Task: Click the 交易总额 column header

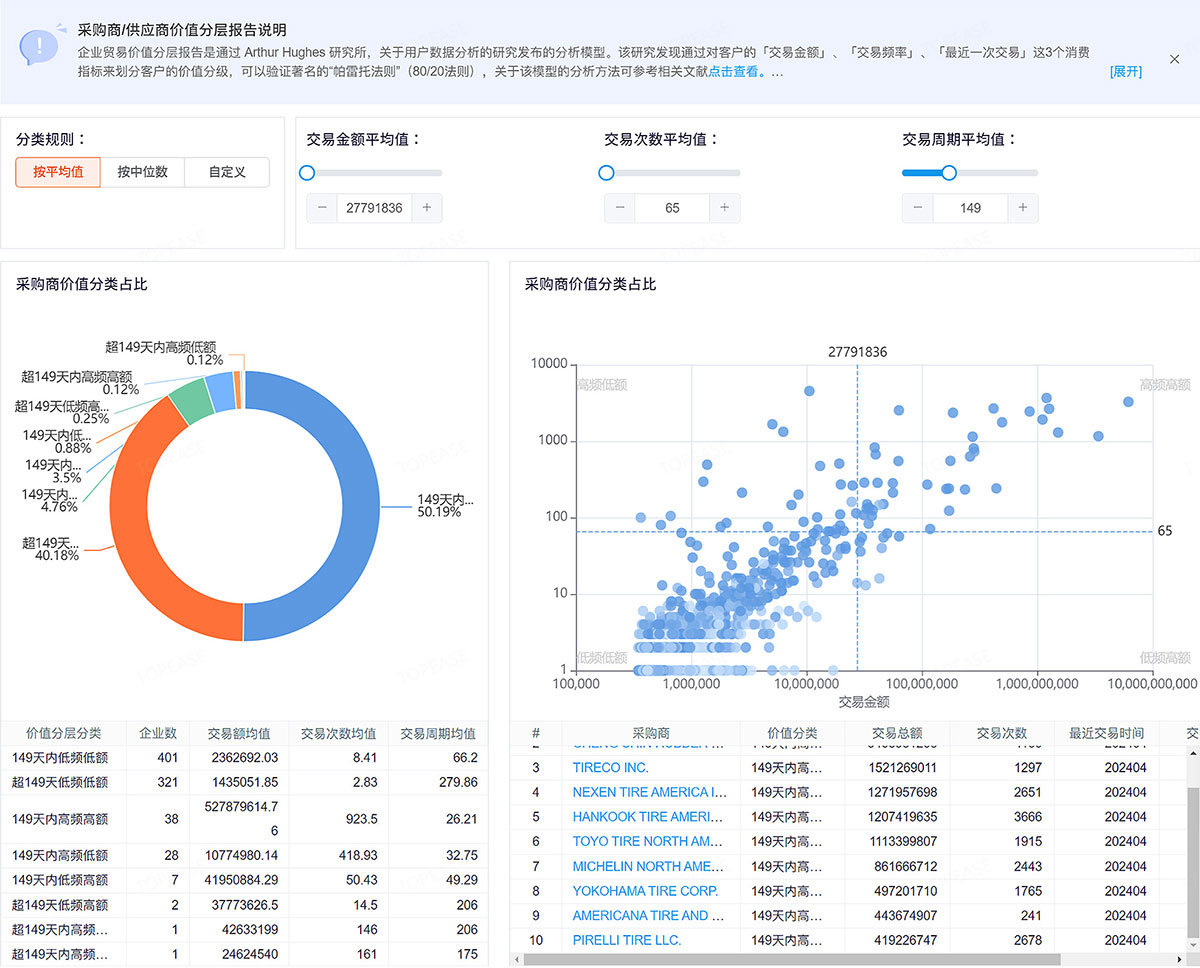Action: (896, 733)
